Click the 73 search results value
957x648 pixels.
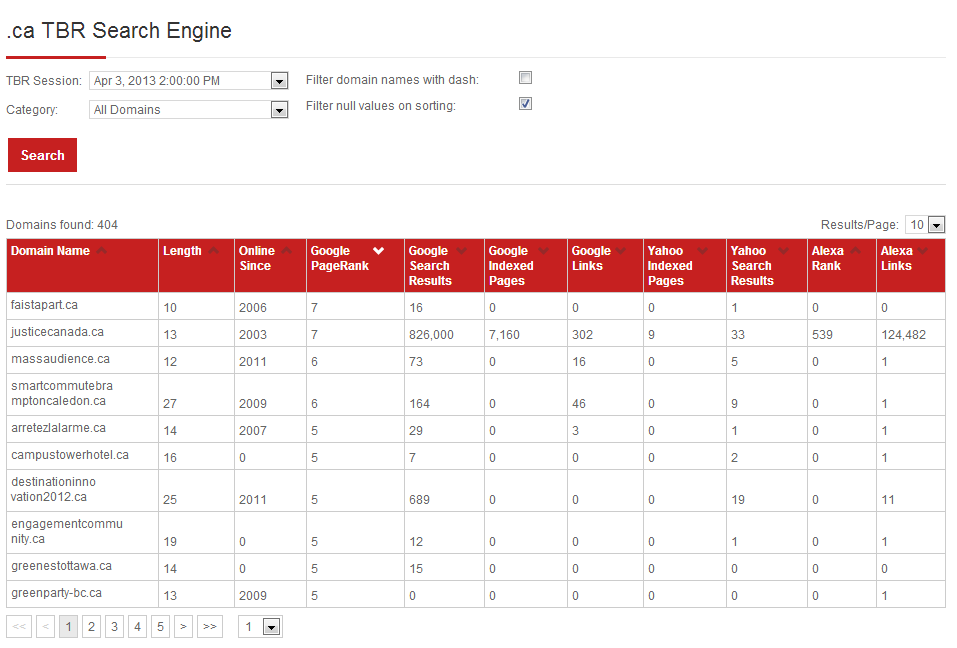pos(416,362)
